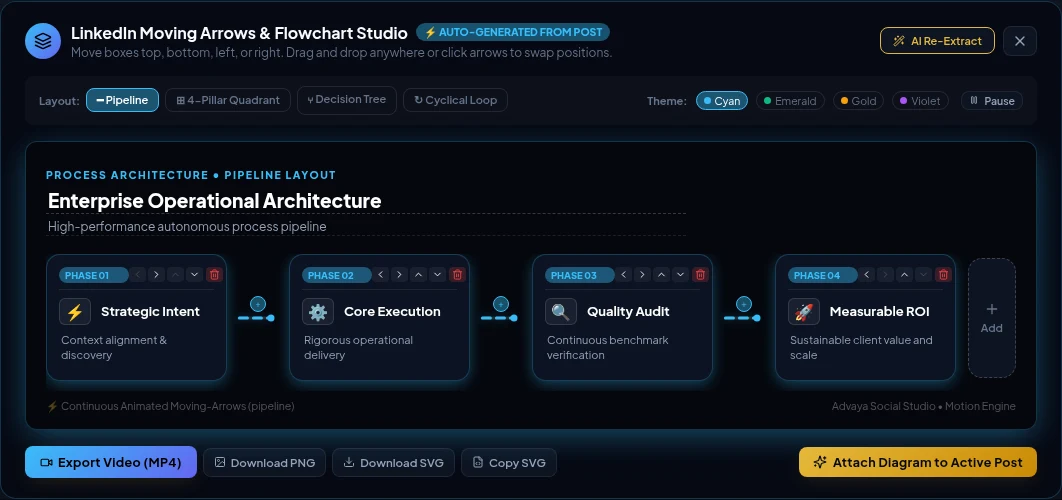Screen dimensions: 1062x500
Task: Click the PHASE 01 label badge
Action: pyautogui.click(x=93, y=275)
